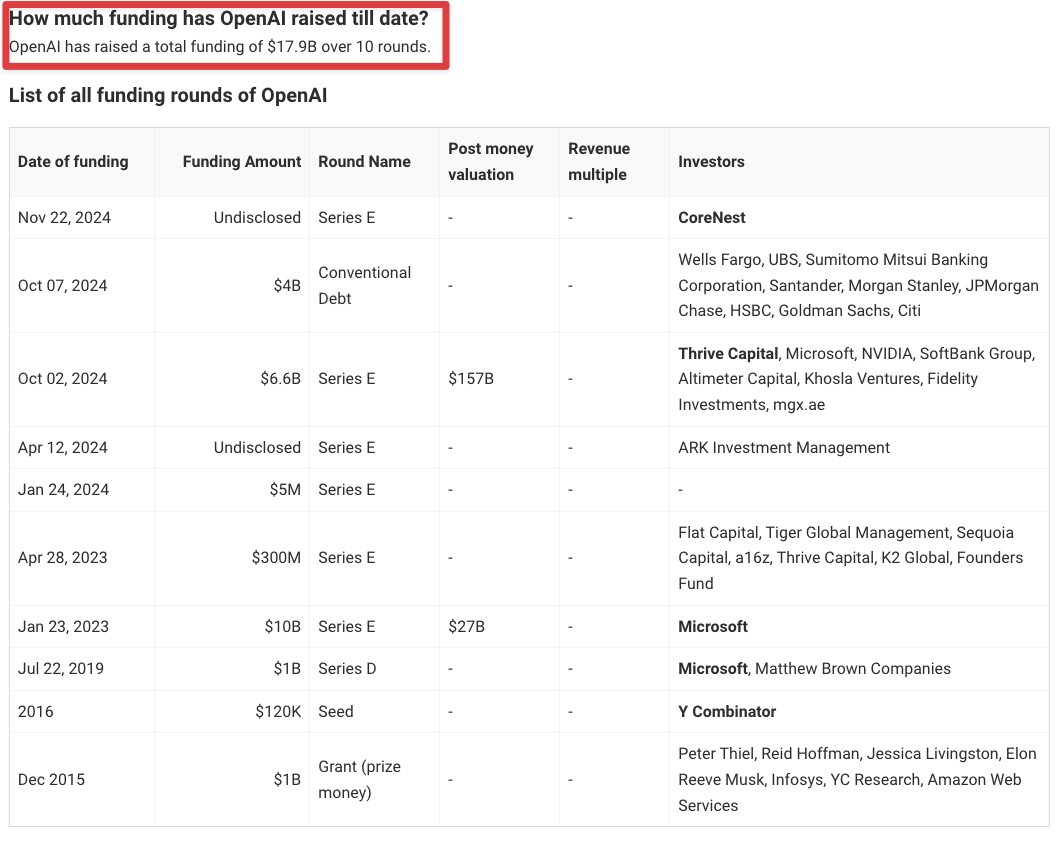Click 'Series E' in the Oct 02, 2024 row
Screen dimensions: 1061x848
coord(346,379)
